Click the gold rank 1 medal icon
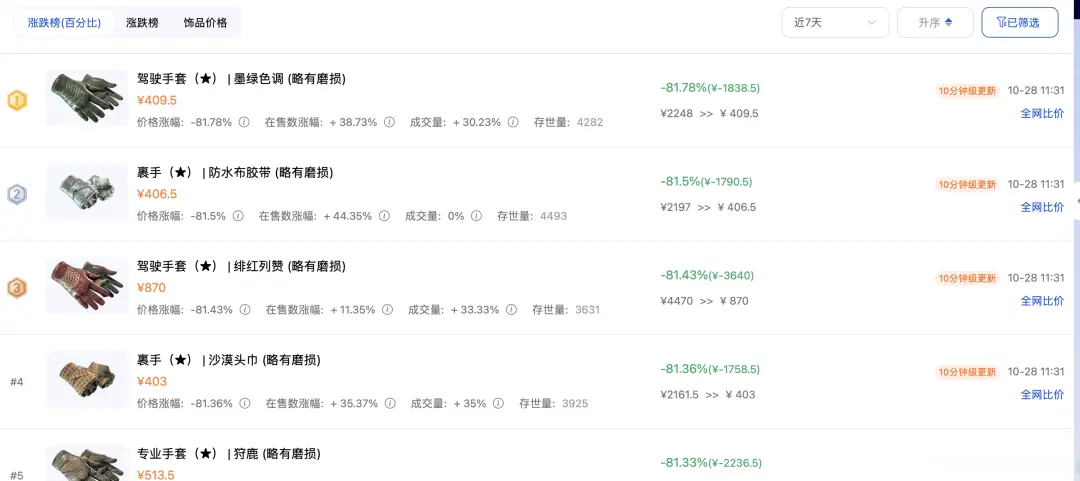This screenshot has width=1080, height=481. [x=17, y=100]
